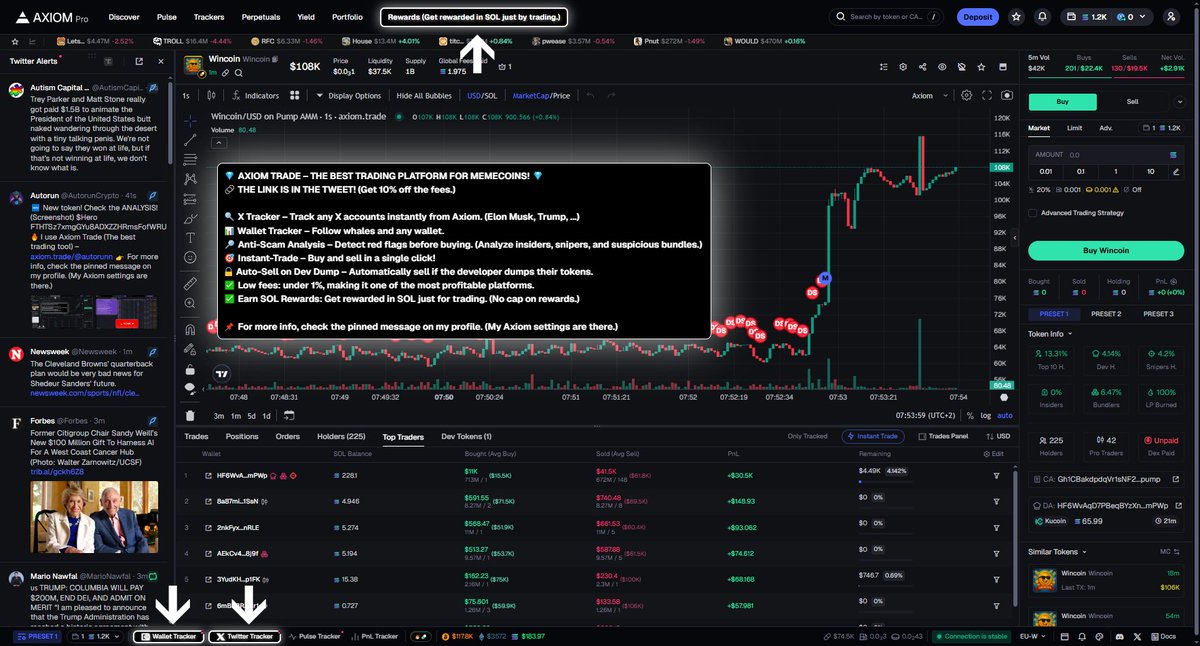
Task: Toggle the magnet snap mode
Action: coord(190,329)
